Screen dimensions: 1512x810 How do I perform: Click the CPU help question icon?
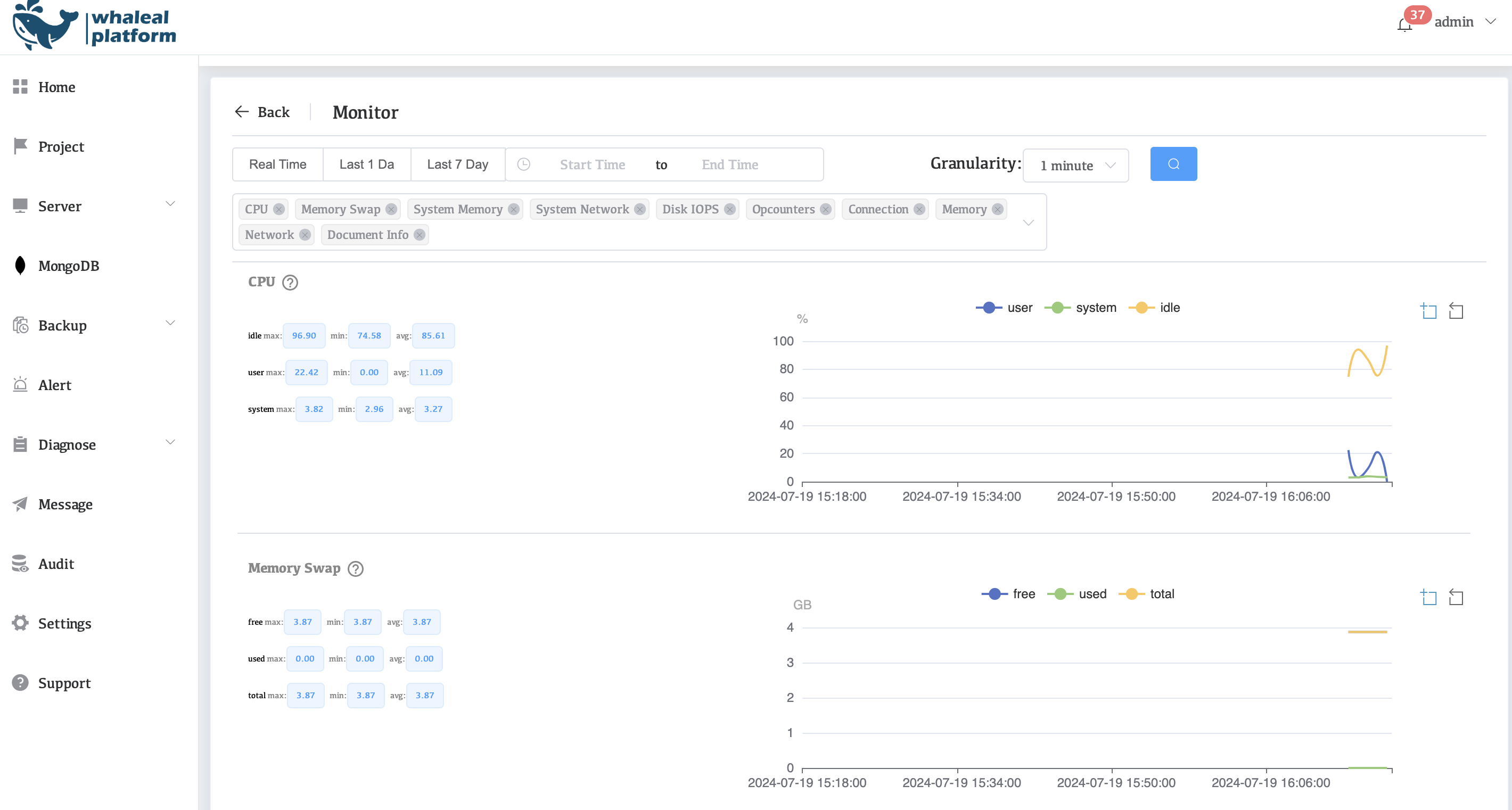point(290,283)
